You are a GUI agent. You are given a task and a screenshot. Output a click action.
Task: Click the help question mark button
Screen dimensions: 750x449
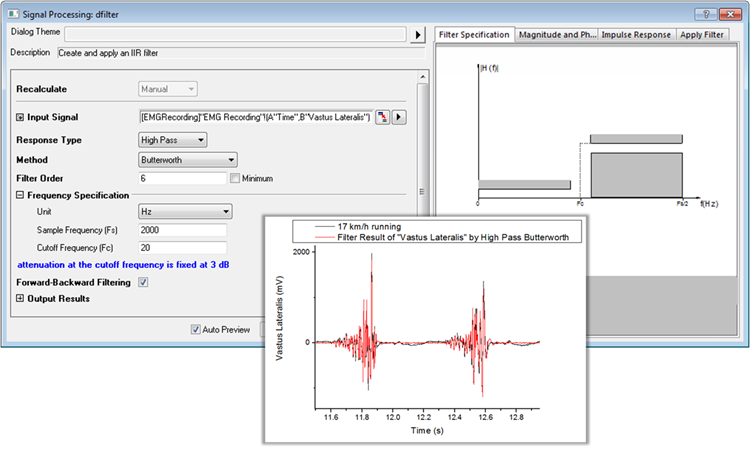coord(709,14)
